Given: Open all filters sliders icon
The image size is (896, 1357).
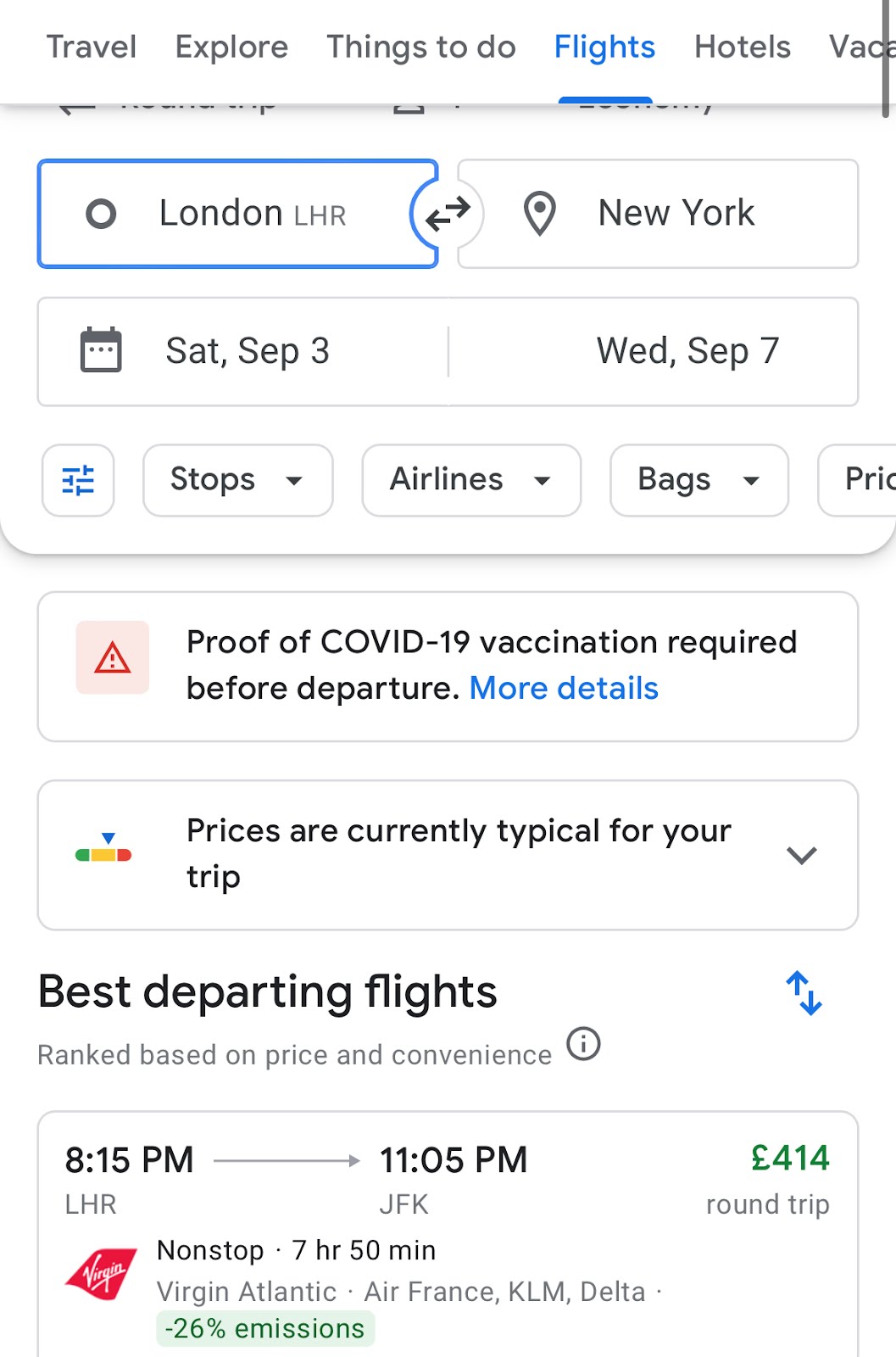Looking at the screenshot, I should click(78, 481).
